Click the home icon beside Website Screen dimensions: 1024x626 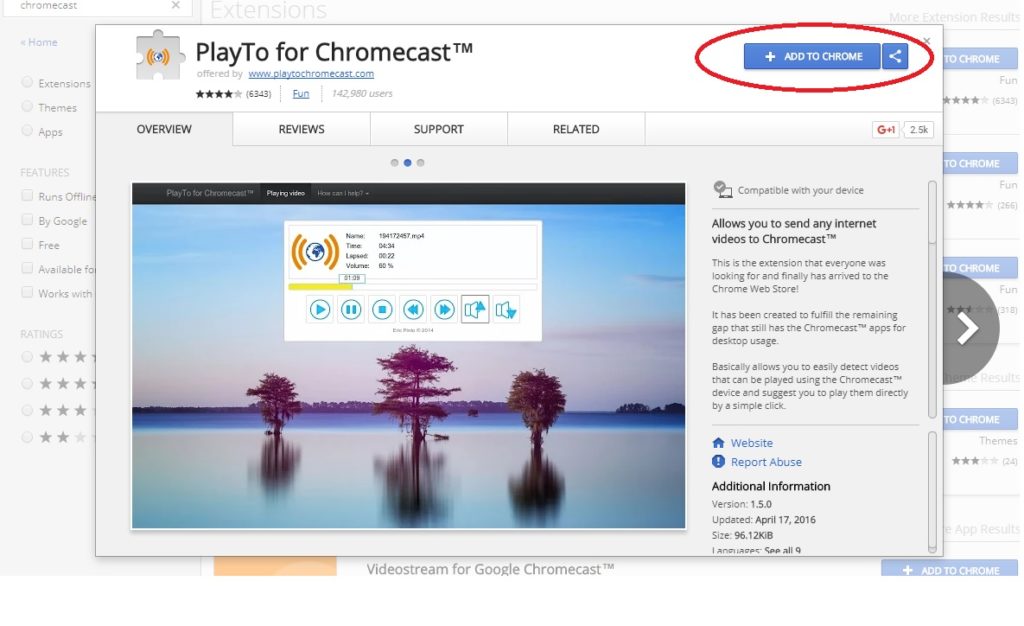pos(718,443)
